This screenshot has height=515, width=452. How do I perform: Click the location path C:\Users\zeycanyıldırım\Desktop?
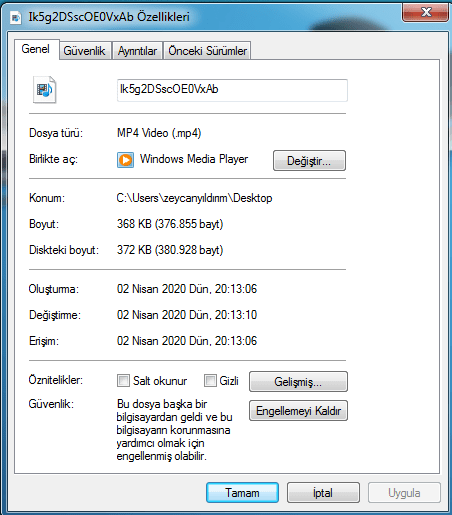click(194, 198)
